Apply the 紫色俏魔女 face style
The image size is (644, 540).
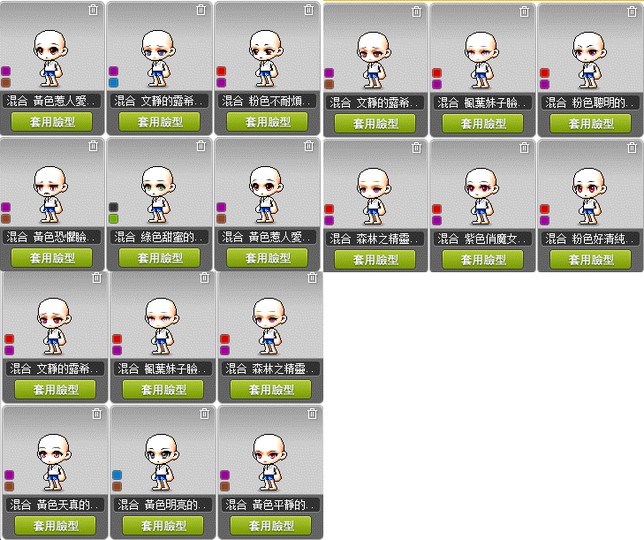(483, 260)
